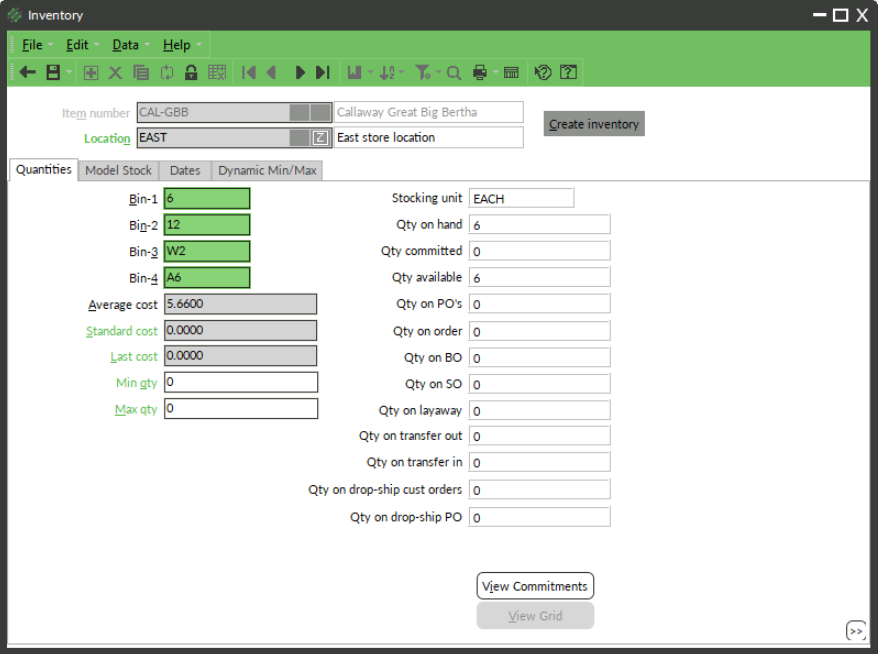Open the Edit menu
This screenshot has height=654, width=878.
77,45
